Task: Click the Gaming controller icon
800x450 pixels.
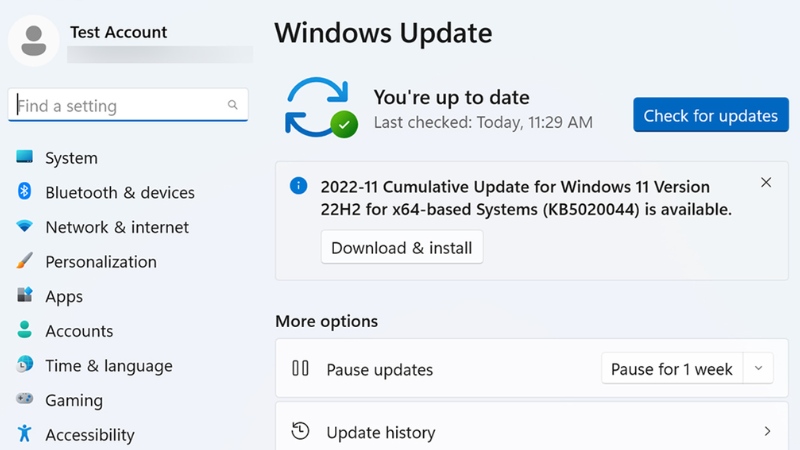Action: click(x=25, y=400)
